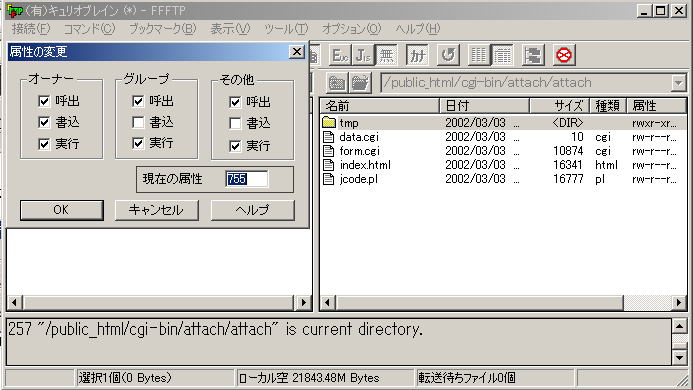Screen dimensions: 693x390
Task: Toggle owner 書込 (write) checkbox
Action: click(x=44, y=122)
